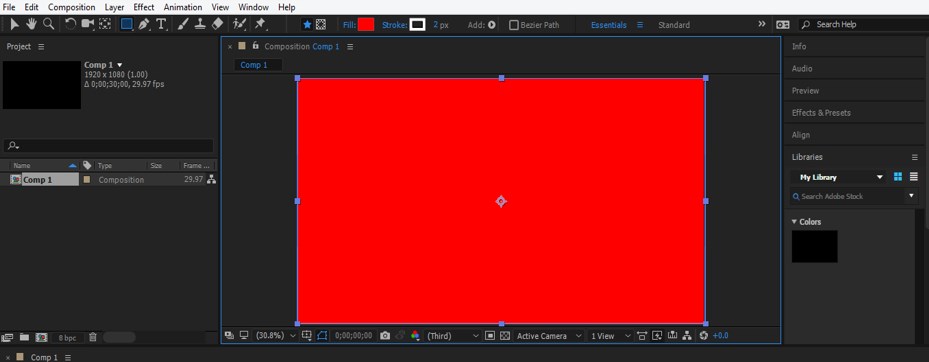This screenshot has width=929, height=362.
Task: Open the Add shape attributes button
Action: coord(492,25)
